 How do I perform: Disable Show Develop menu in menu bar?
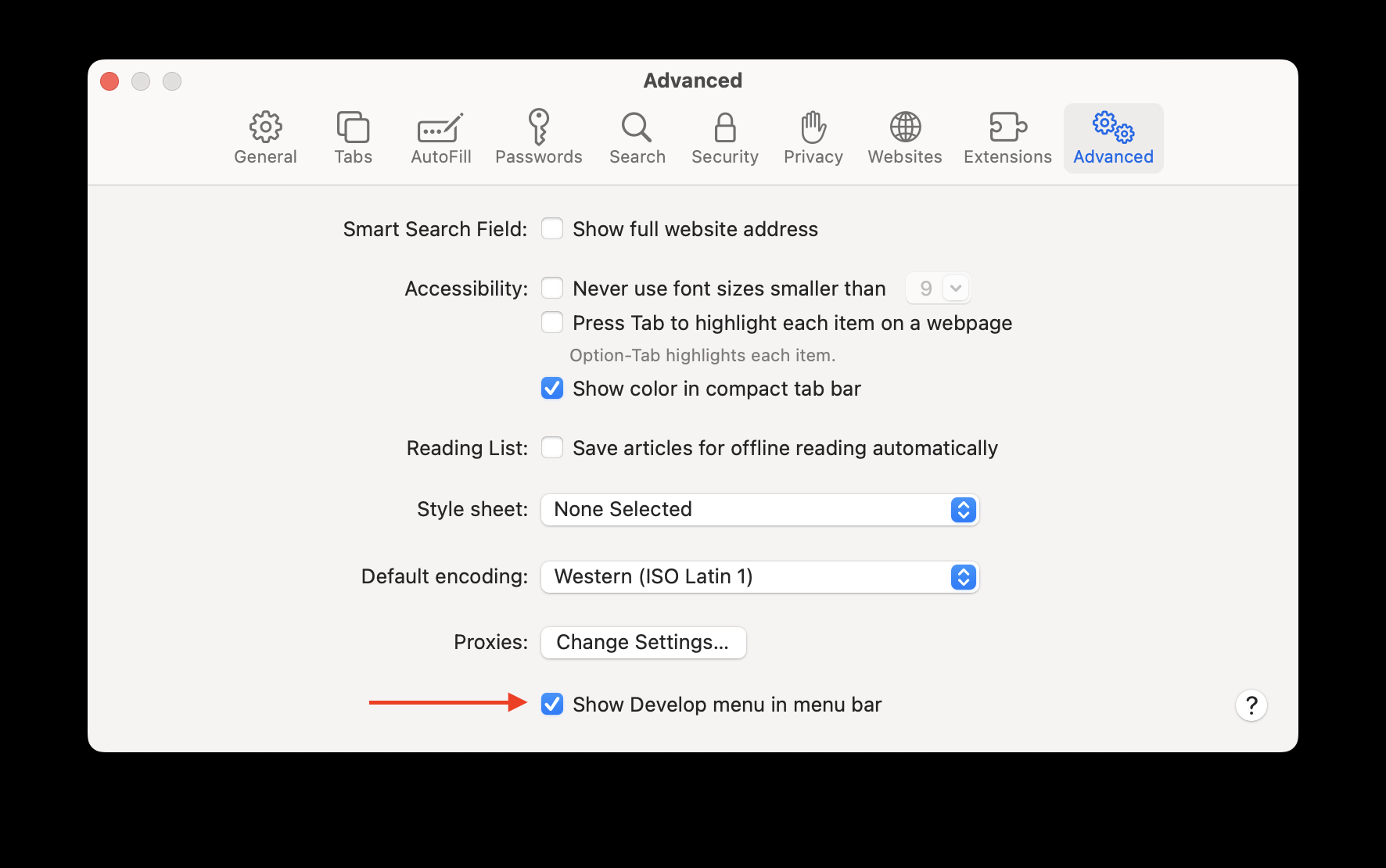552,705
